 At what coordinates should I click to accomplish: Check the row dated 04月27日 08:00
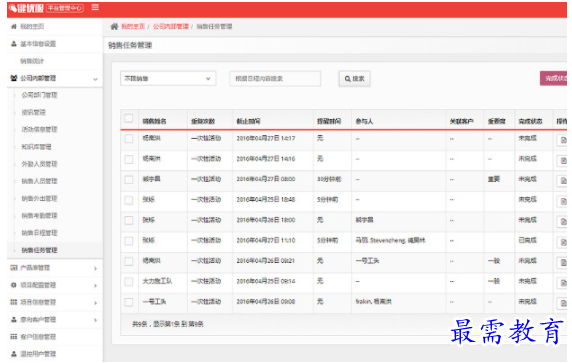(x=128, y=179)
